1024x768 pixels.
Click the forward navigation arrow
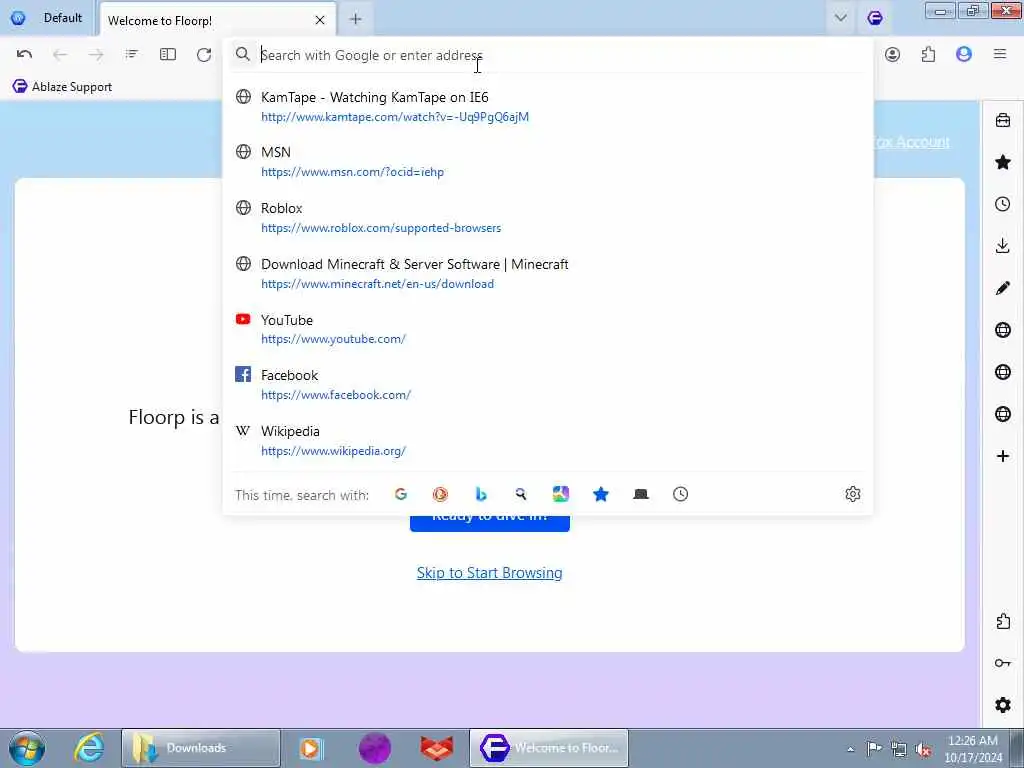click(x=96, y=54)
